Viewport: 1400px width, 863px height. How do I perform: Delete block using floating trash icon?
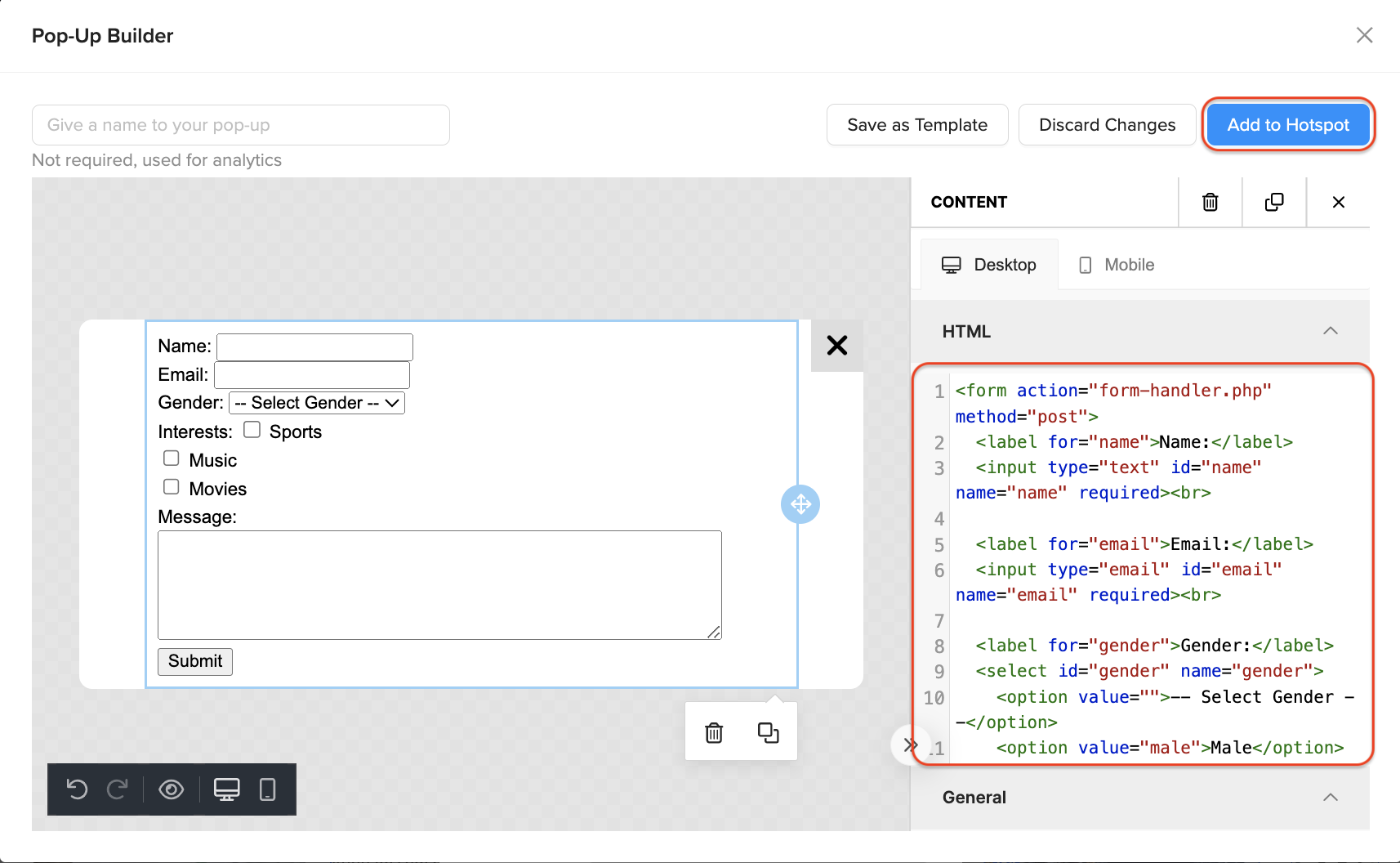pos(714,733)
